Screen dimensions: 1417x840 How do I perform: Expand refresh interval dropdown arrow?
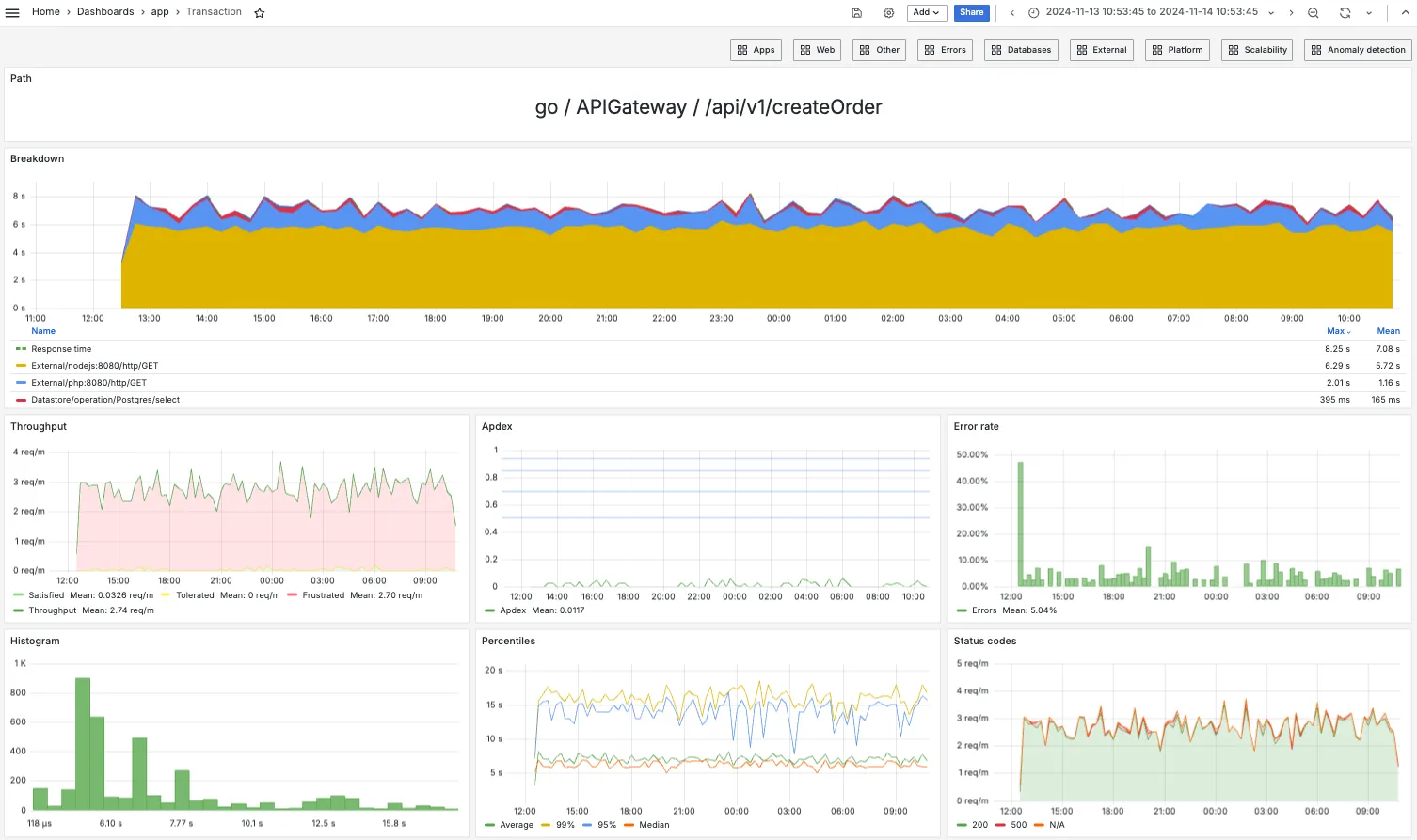[1369, 13]
